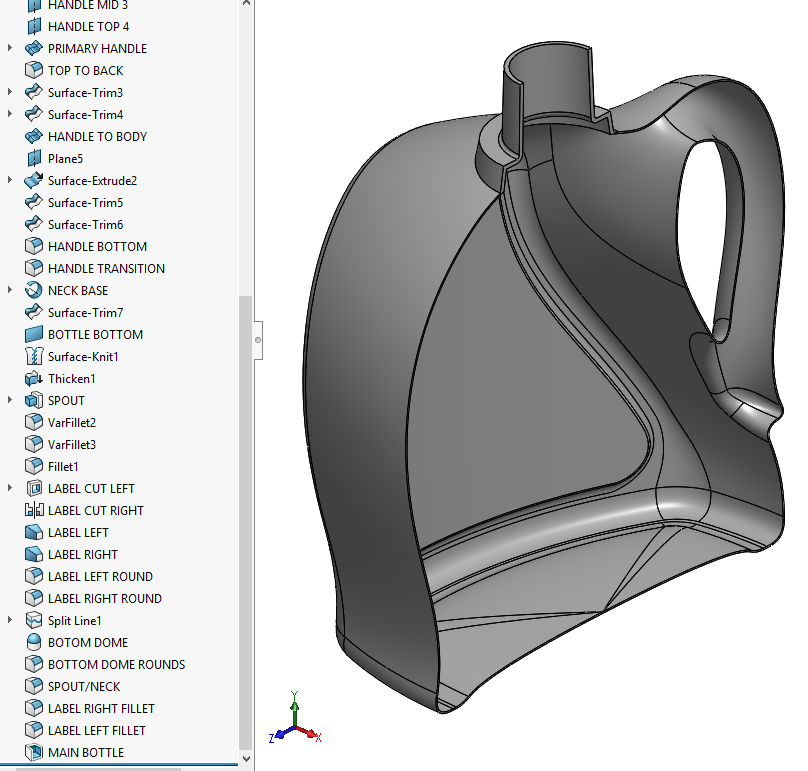Select 'BOTTOM DOME ROUNDS' in the tree
The width and height of the screenshot is (808, 771).
coord(116,665)
